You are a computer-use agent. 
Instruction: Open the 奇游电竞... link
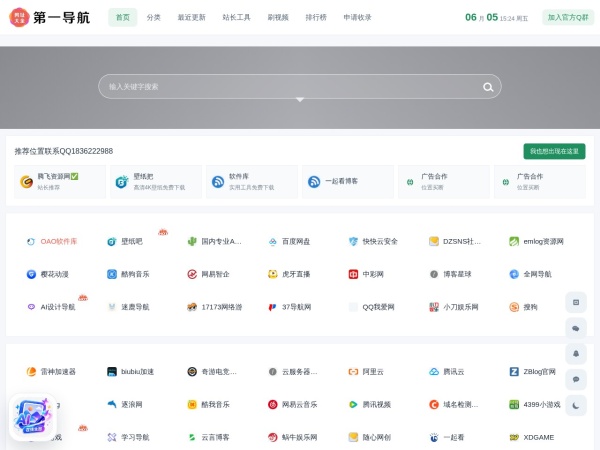pyautogui.click(x=219, y=372)
